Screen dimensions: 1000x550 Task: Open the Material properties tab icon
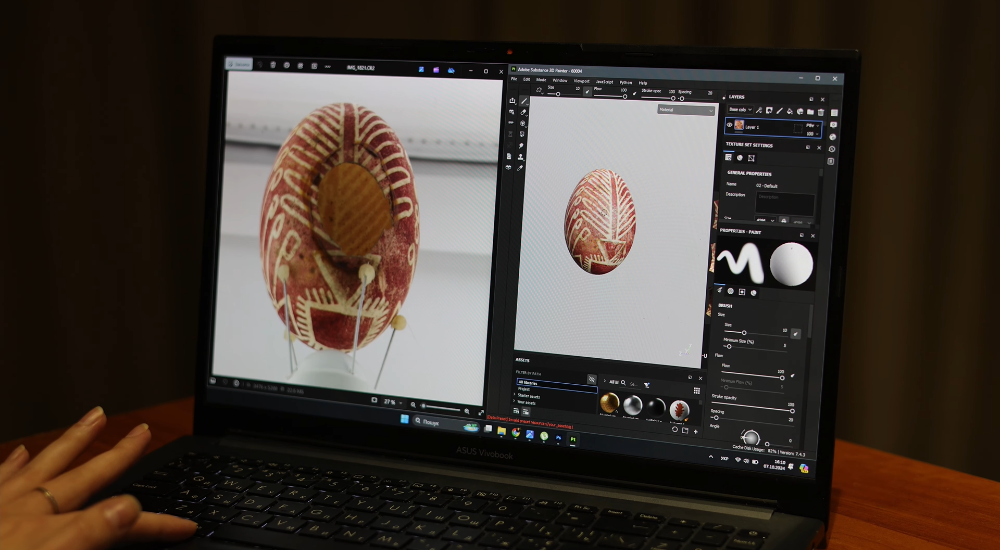click(x=753, y=293)
